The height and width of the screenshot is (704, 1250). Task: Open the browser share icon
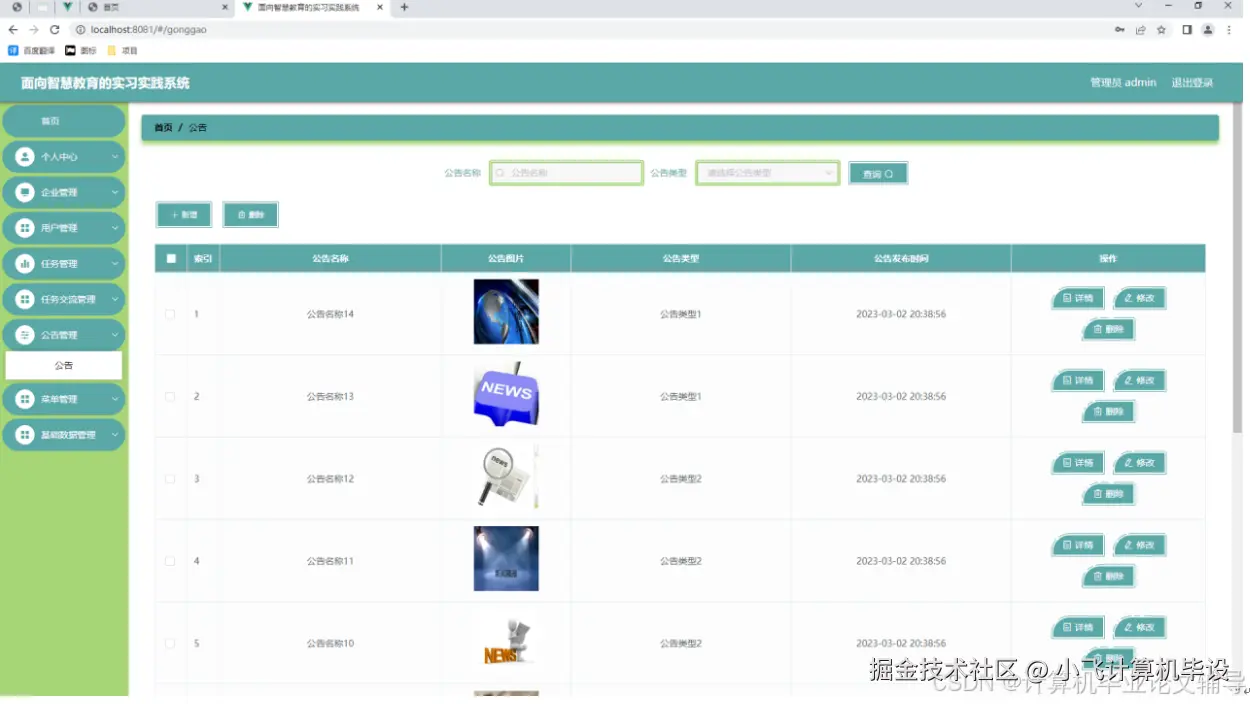(1141, 30)
